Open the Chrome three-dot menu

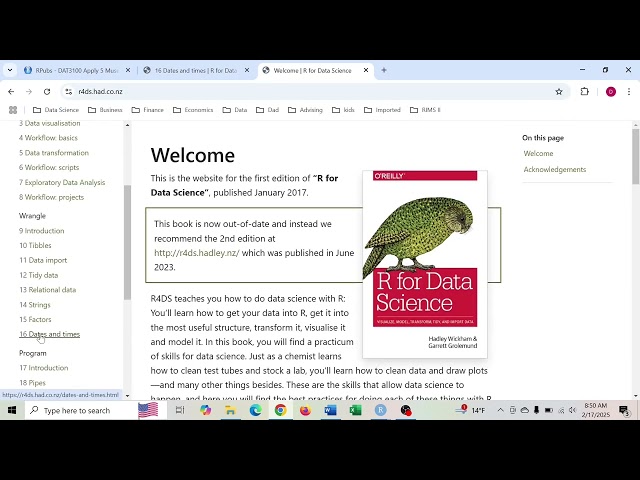point(629,91)
